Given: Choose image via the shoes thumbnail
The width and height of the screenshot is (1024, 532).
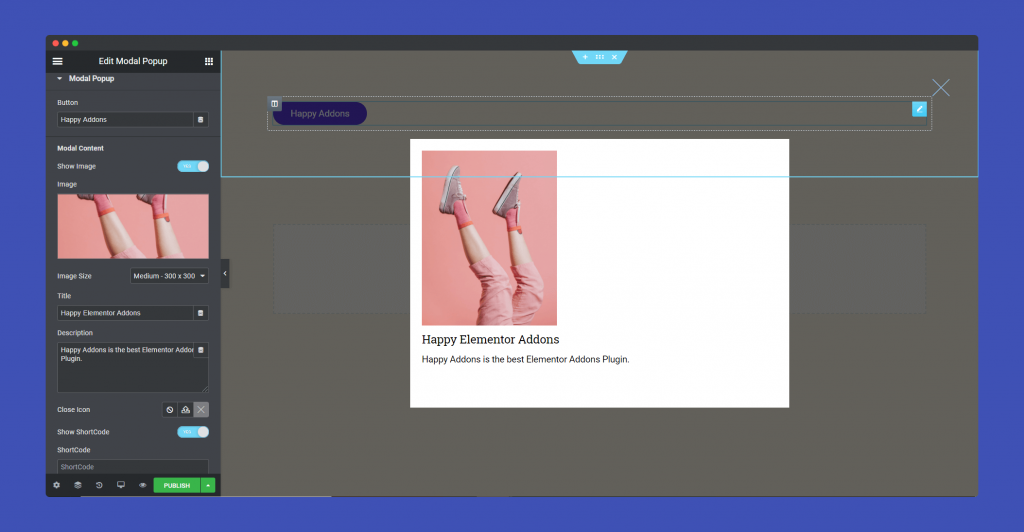Looking at the screenshot, I should pos(133,226).
